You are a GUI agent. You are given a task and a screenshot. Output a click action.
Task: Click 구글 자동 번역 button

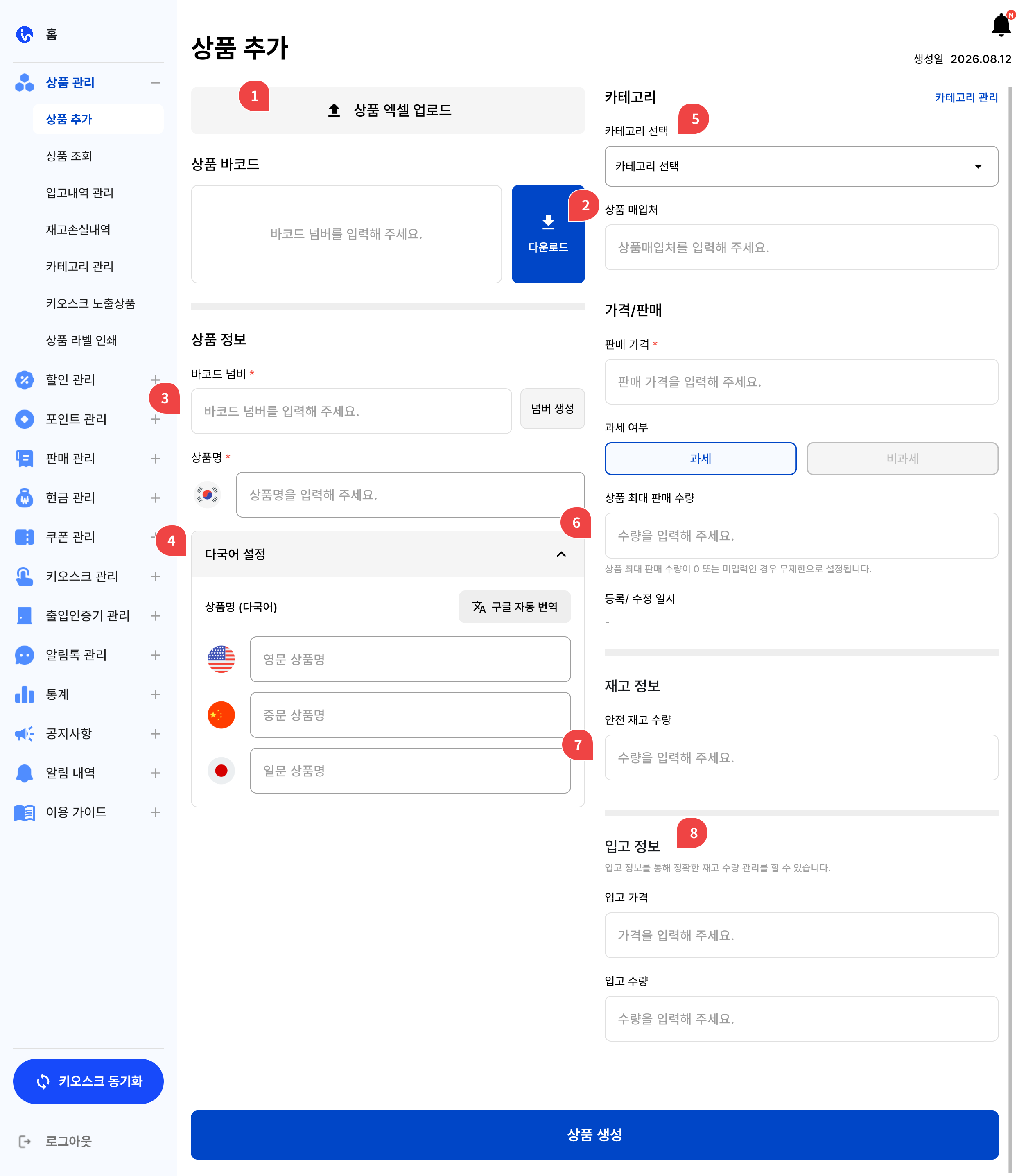[514, 606]
